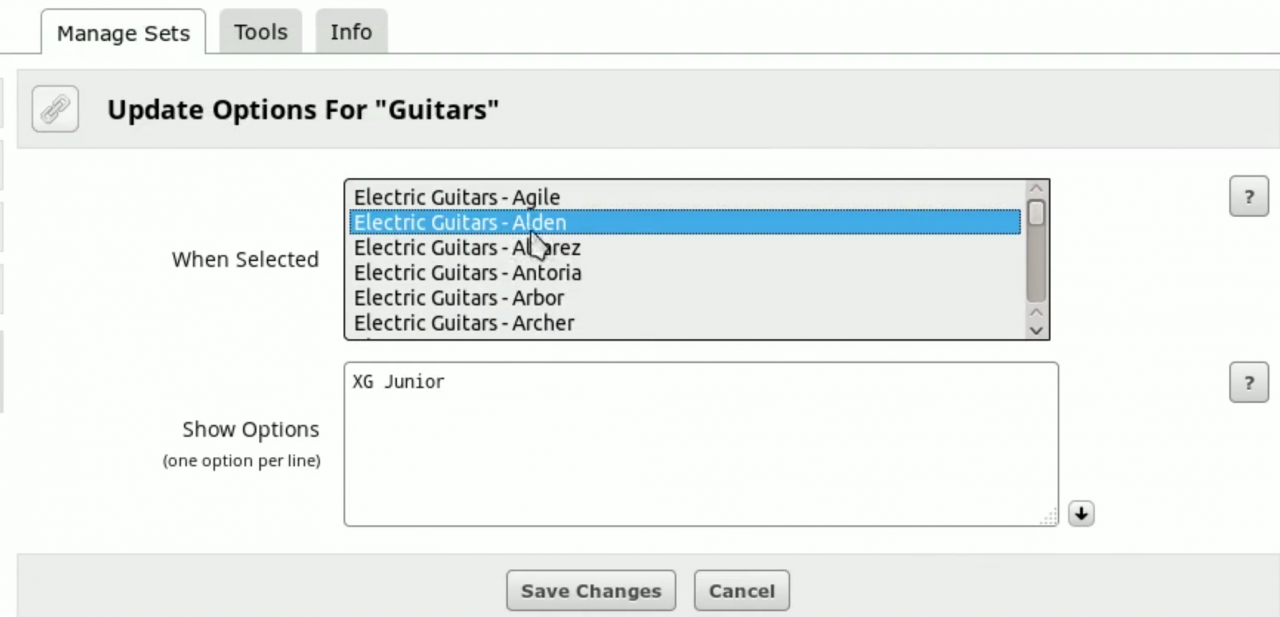
Task: Click the listbox scrollbar's top up arrow
Action: point(1036,188)
